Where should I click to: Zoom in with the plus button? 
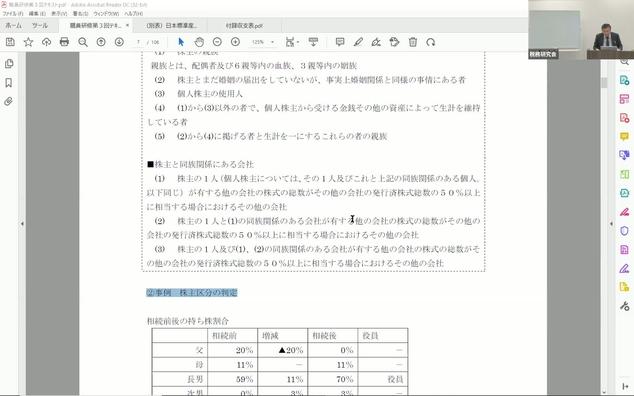(235, 42)
